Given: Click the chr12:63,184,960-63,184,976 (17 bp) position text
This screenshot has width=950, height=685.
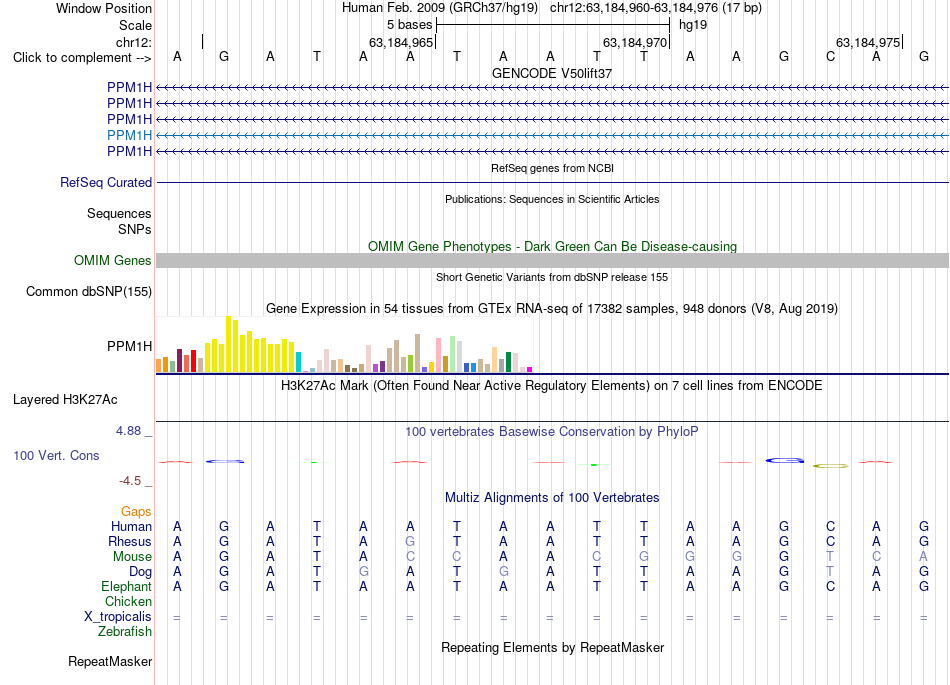Looking at the screenshot, I should click(656, 8).
